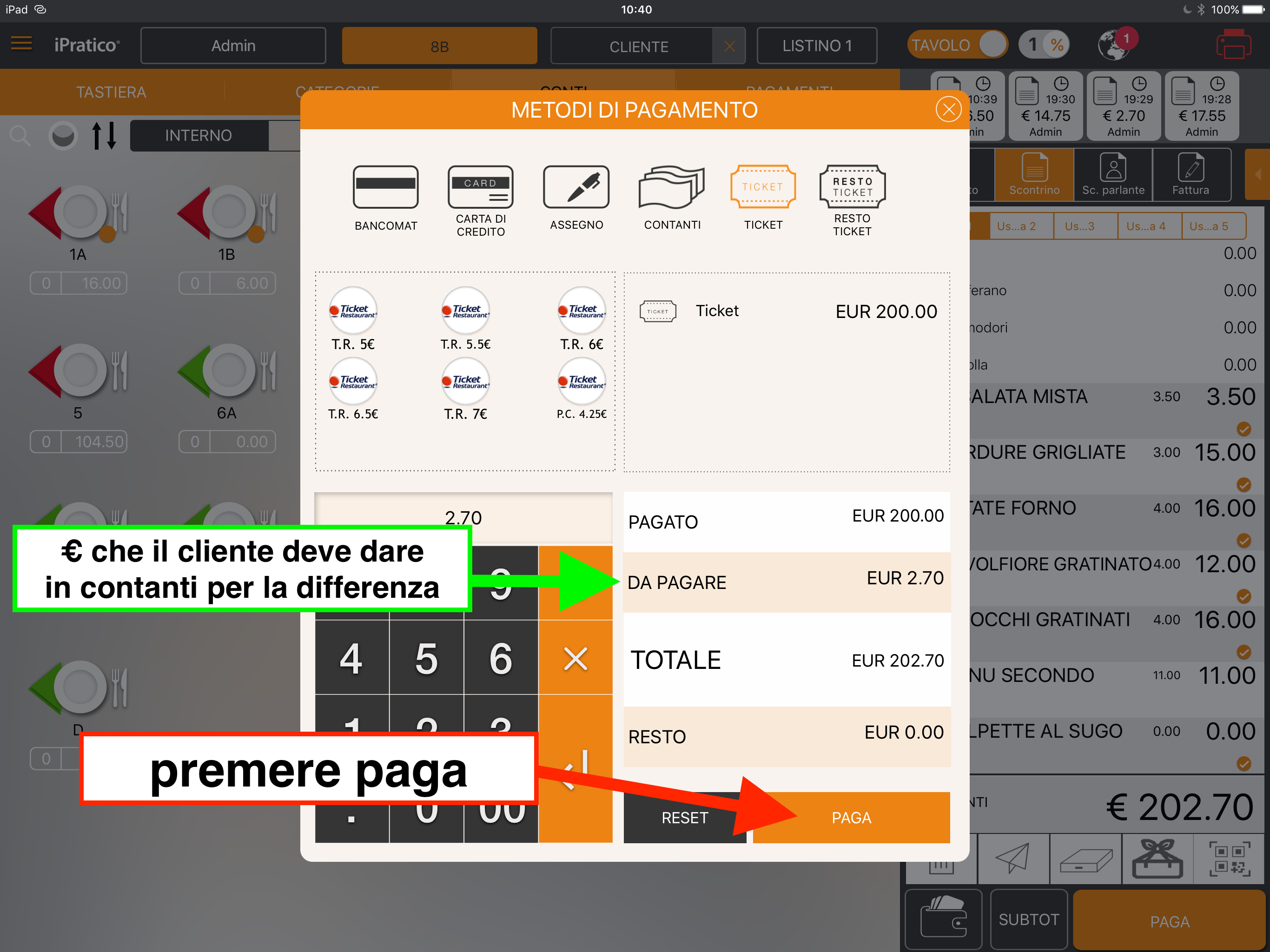Choose CARTA DI CREDITO payment icon

pos(481,188)
